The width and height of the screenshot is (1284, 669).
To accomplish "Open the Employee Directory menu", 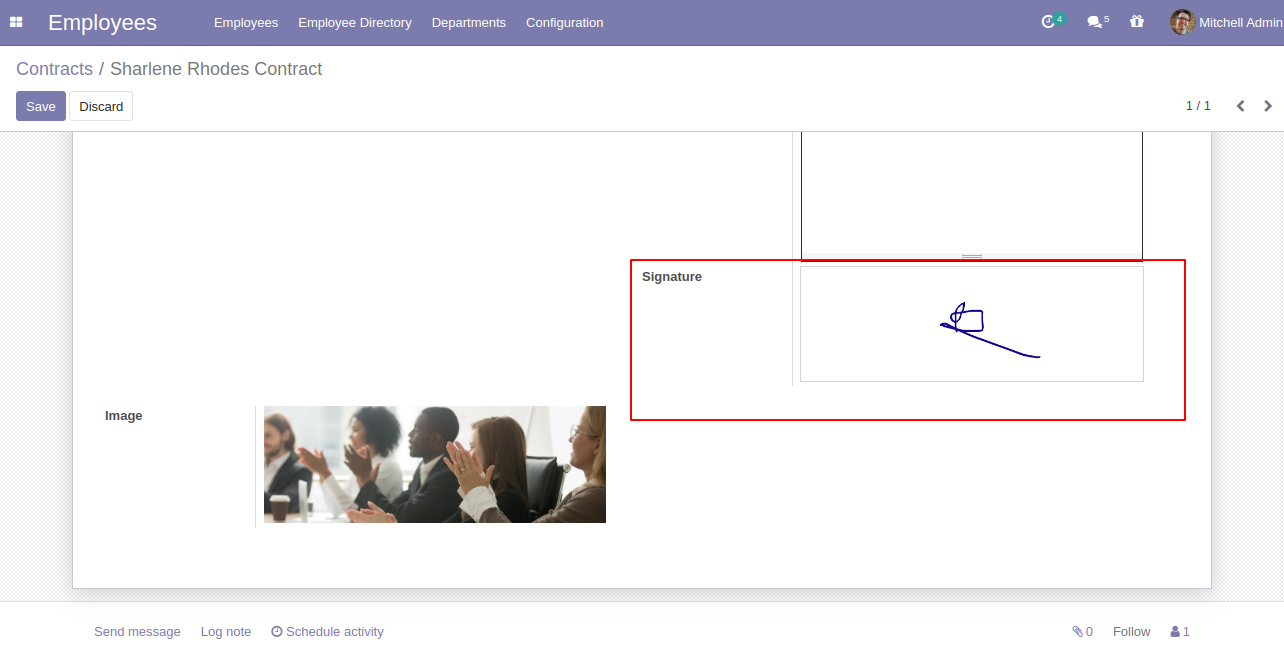I will coord(355,22).
